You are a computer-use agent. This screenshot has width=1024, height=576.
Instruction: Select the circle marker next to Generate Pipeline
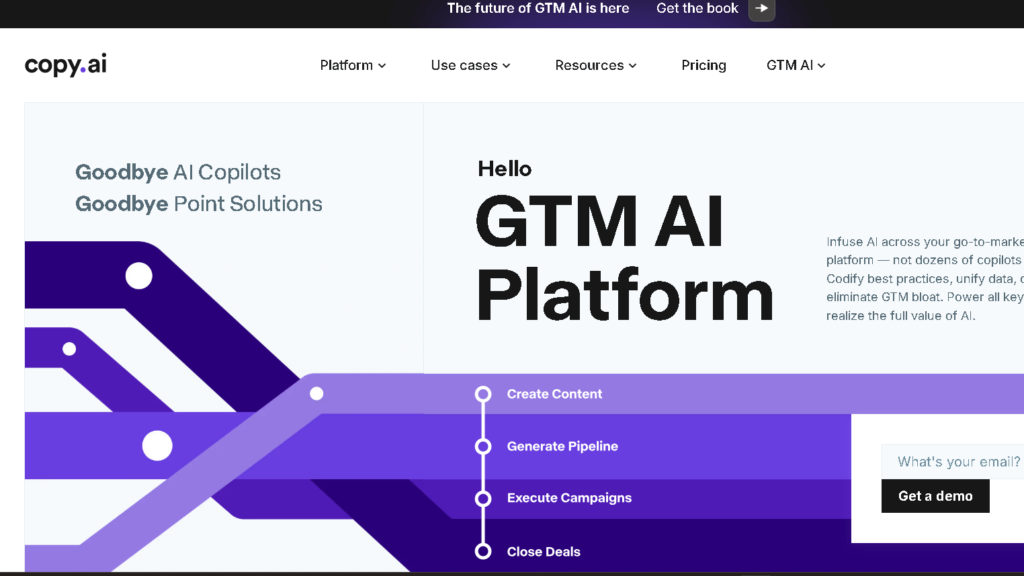(483, 446)
